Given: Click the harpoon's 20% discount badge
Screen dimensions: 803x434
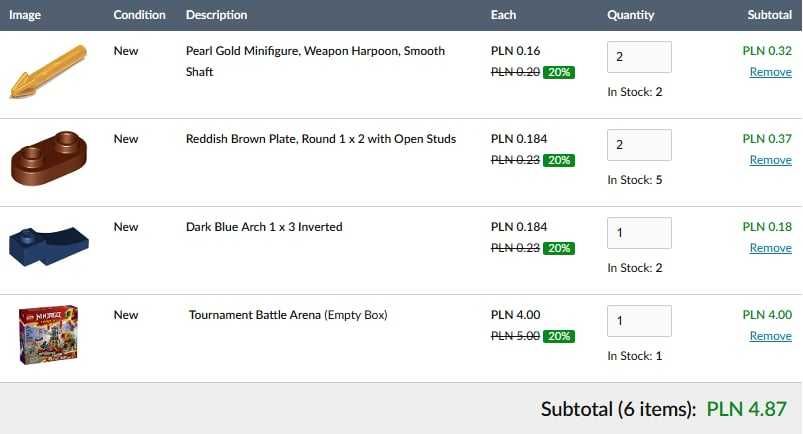Looking at the screenshot, I should 559,72.
